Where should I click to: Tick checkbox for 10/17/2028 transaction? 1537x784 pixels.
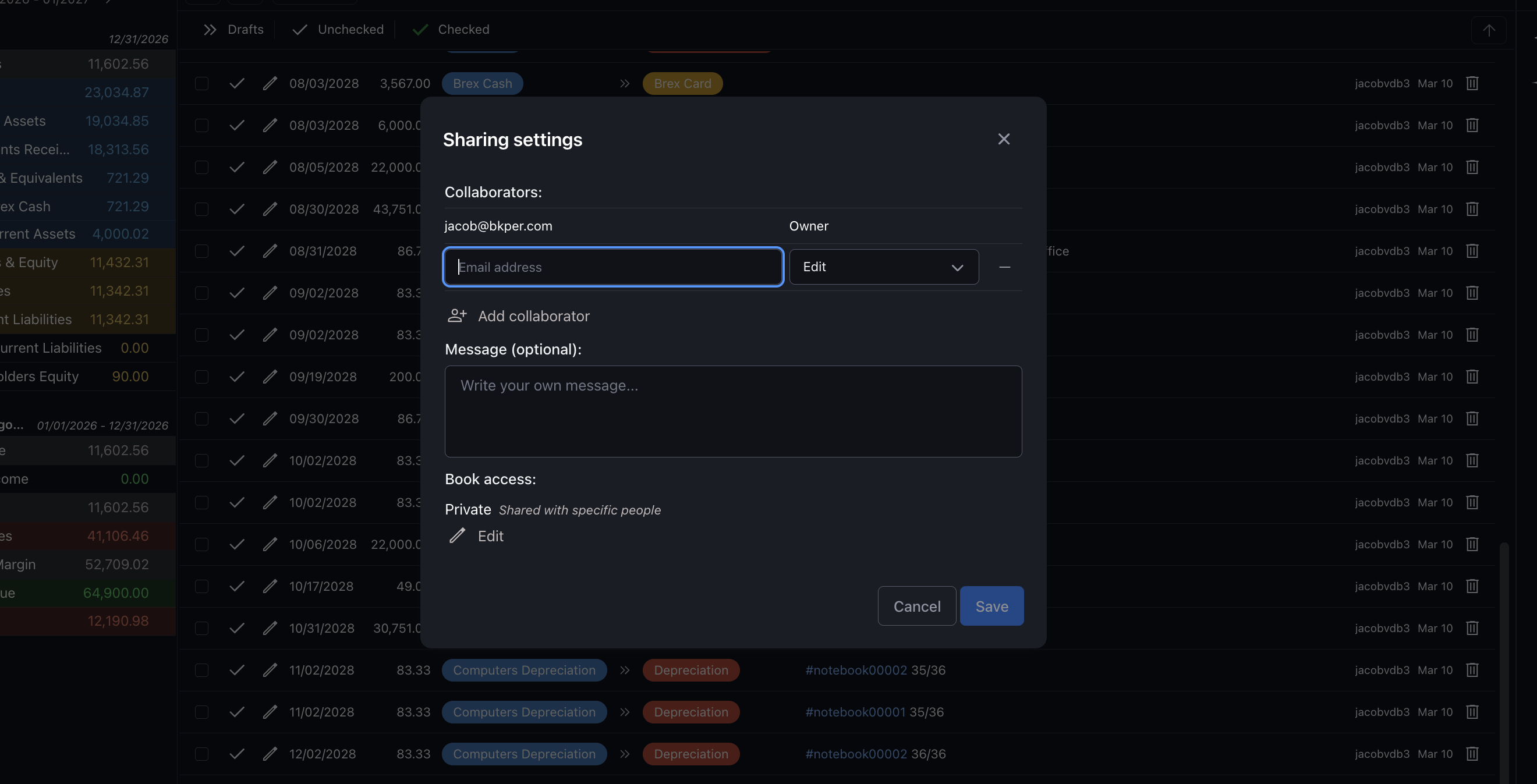click(201, 586)
